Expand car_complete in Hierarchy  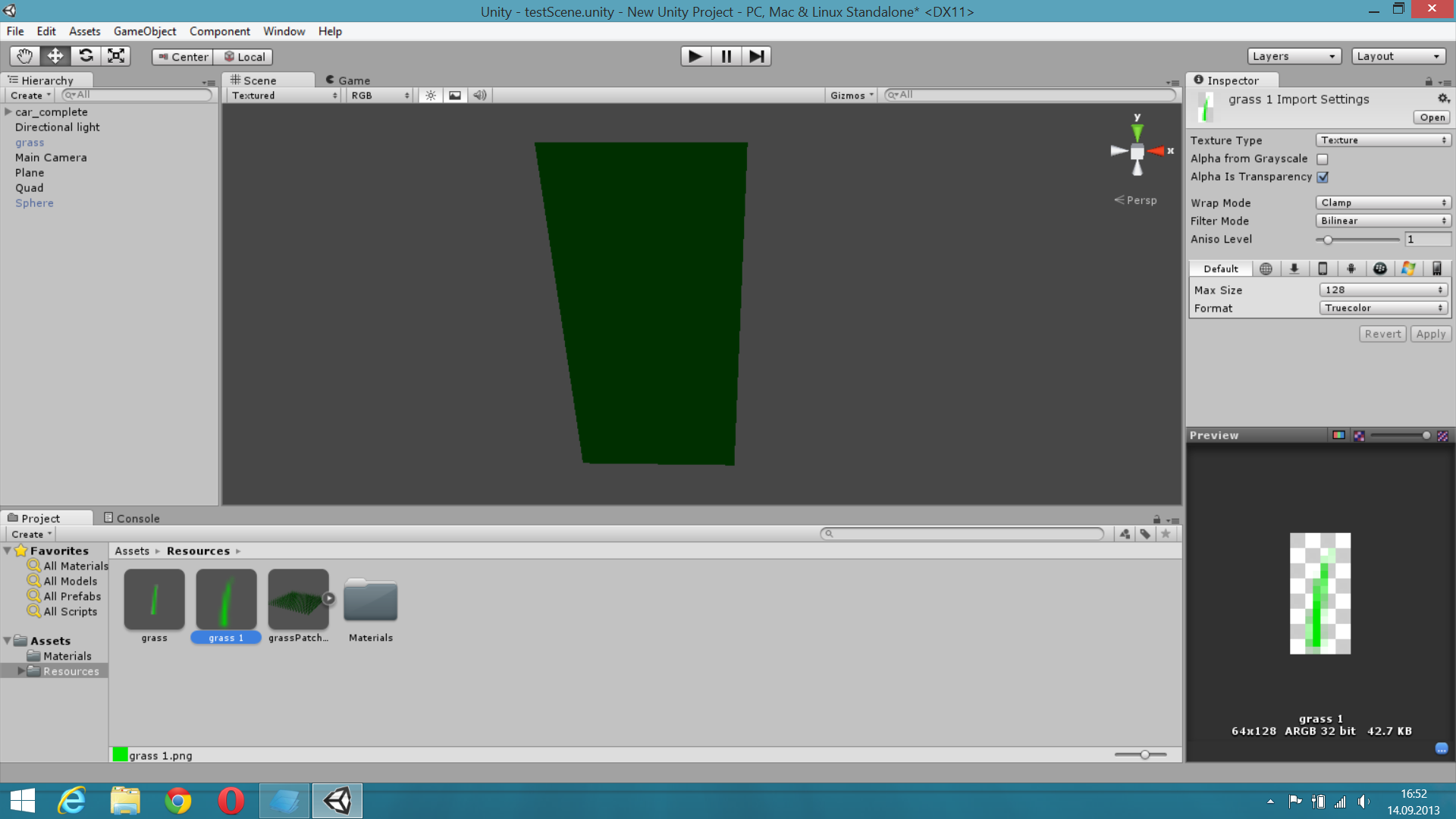[8, 112]
